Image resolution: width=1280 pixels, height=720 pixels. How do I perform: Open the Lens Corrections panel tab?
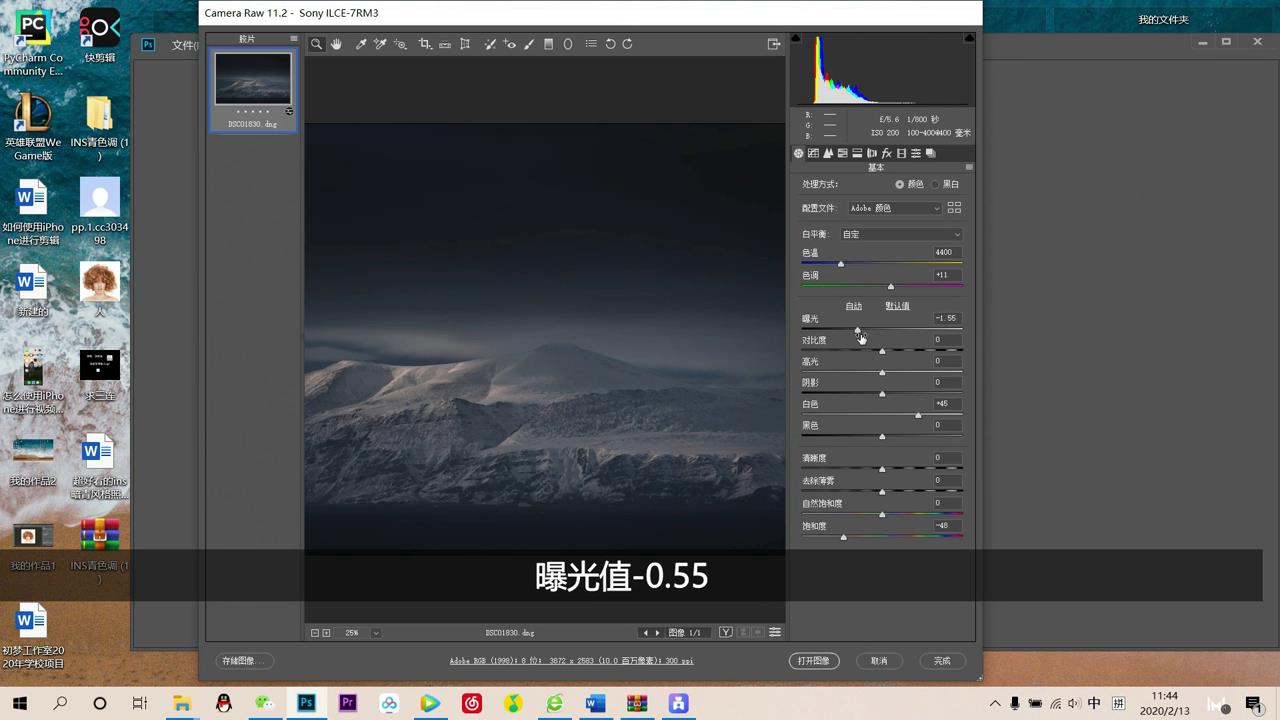click(x=872, y=153)
